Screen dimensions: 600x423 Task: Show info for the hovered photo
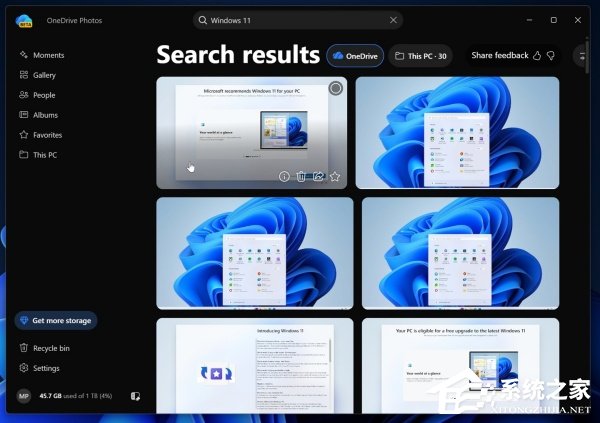[284, 176]
